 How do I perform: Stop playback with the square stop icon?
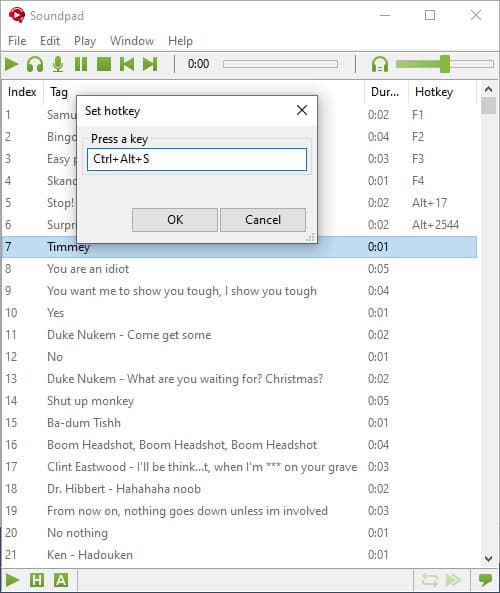(x=104, y=64)
